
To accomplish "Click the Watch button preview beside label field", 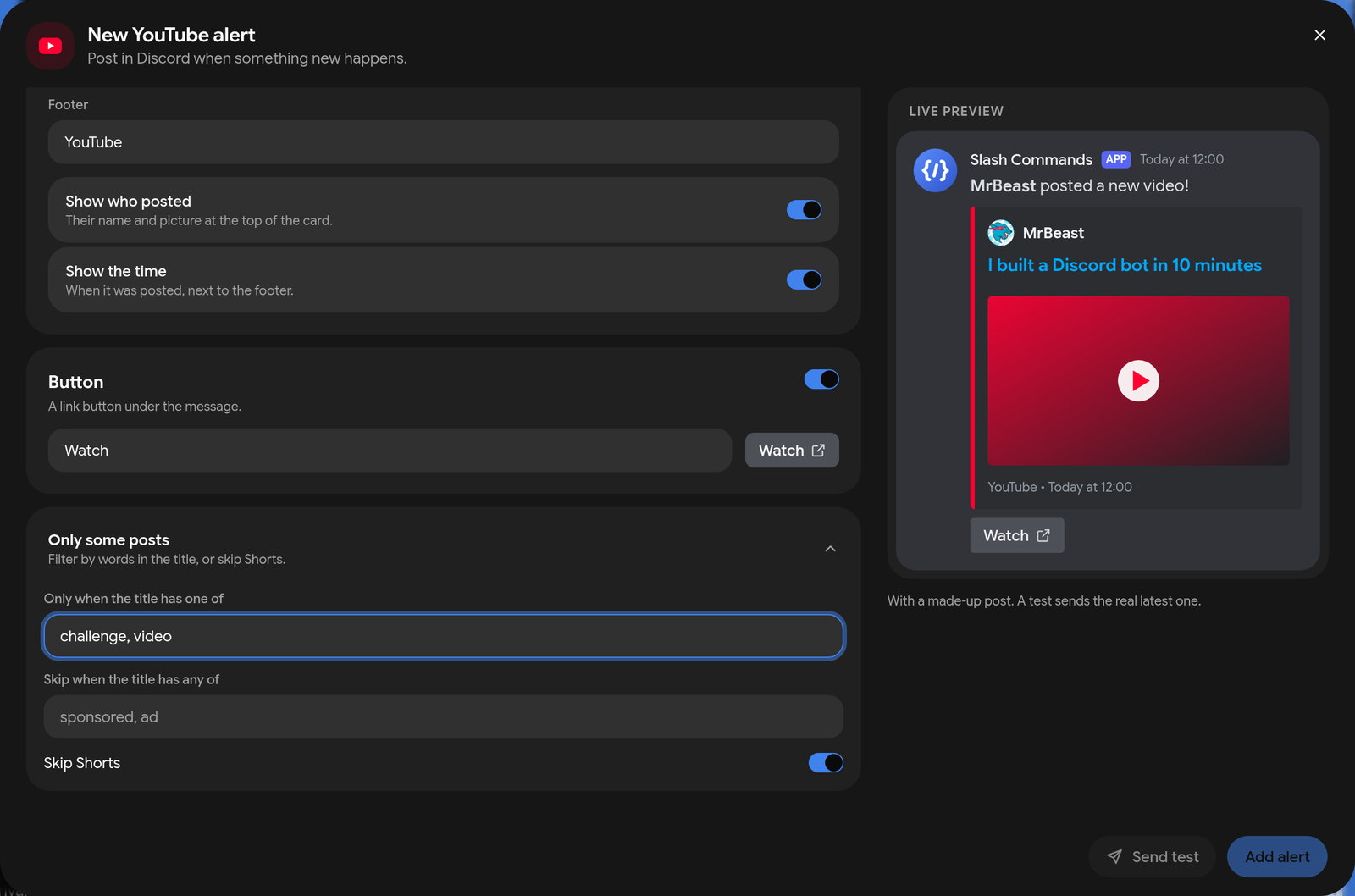I will click(792, 451).
